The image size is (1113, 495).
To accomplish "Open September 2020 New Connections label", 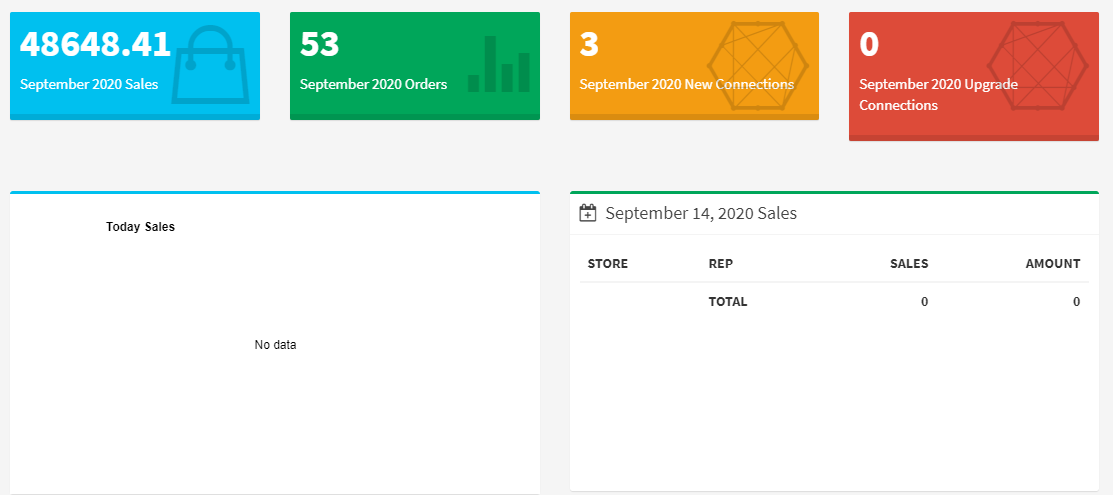I will (686, 84).
